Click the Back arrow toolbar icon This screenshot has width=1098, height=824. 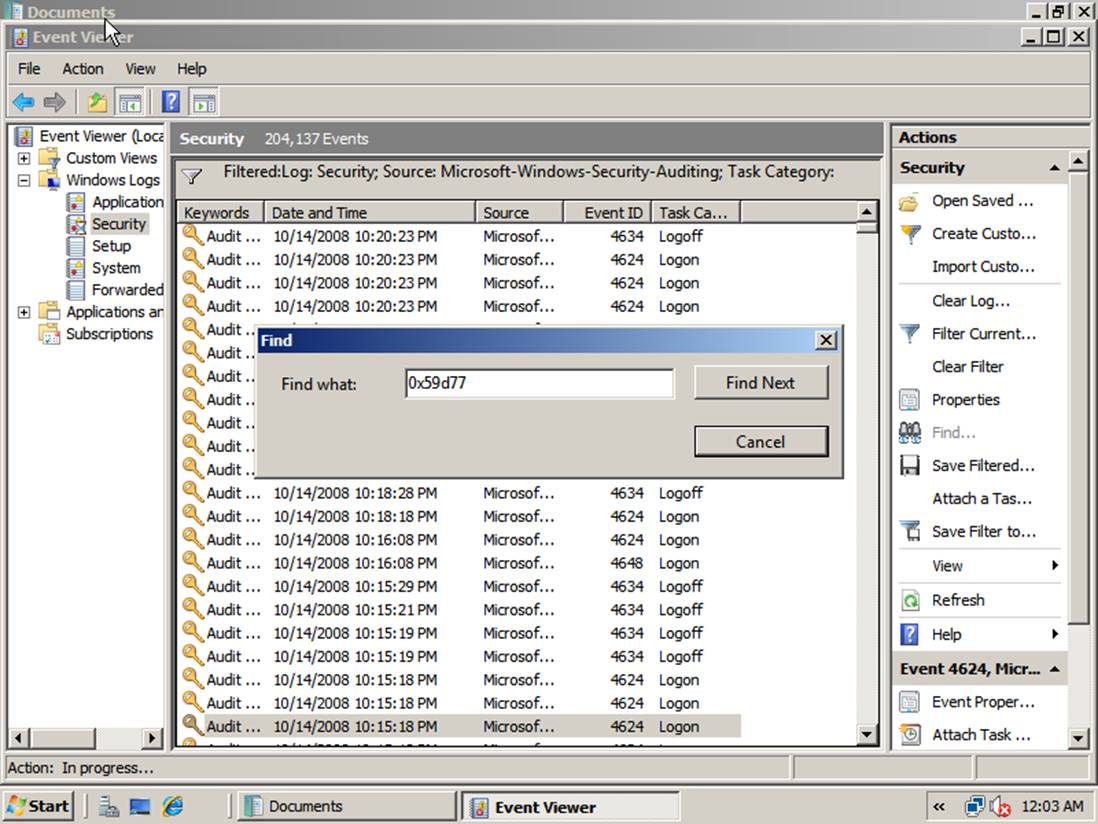23,102
